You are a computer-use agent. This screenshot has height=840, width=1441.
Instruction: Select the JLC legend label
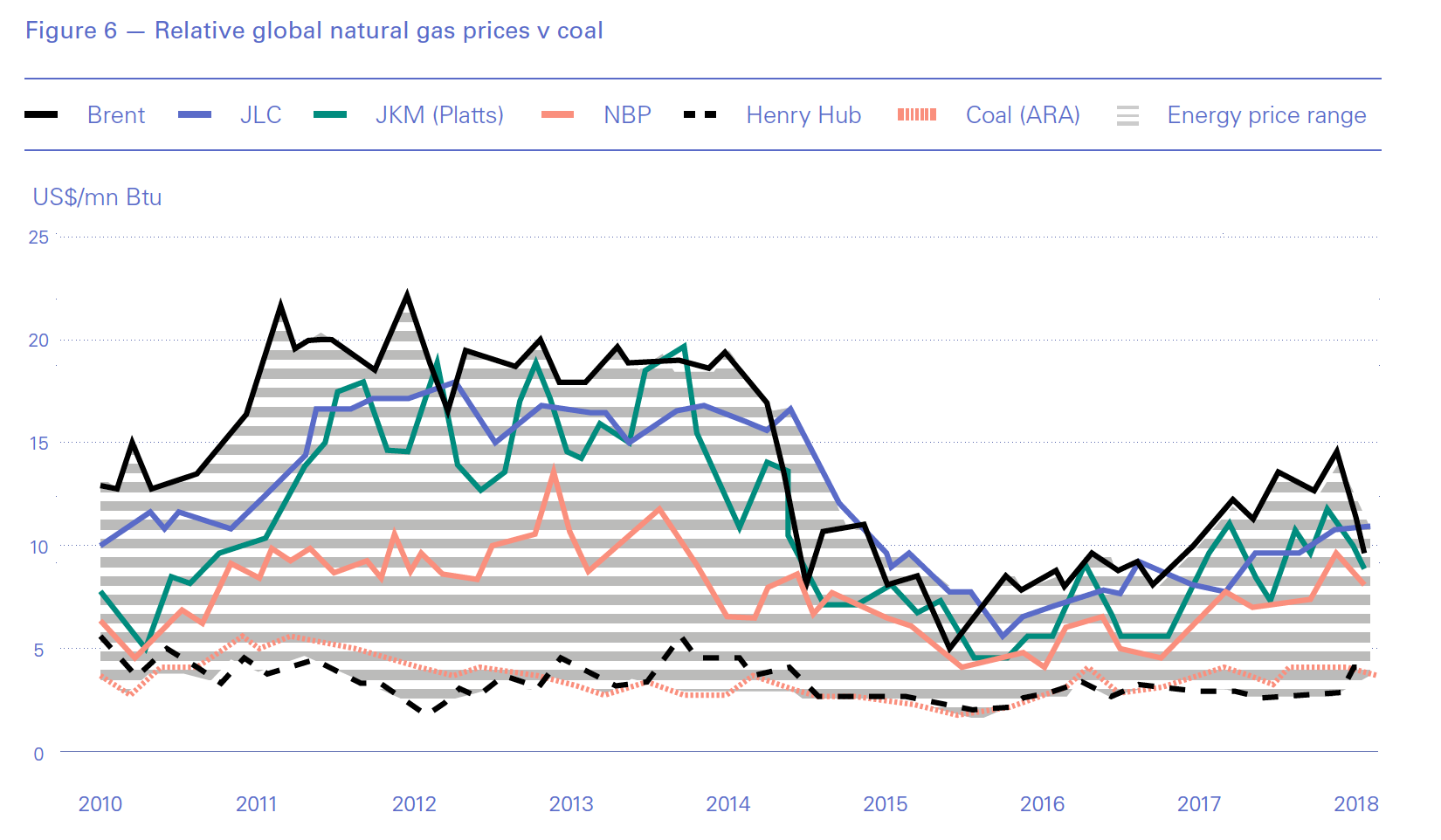260,115
